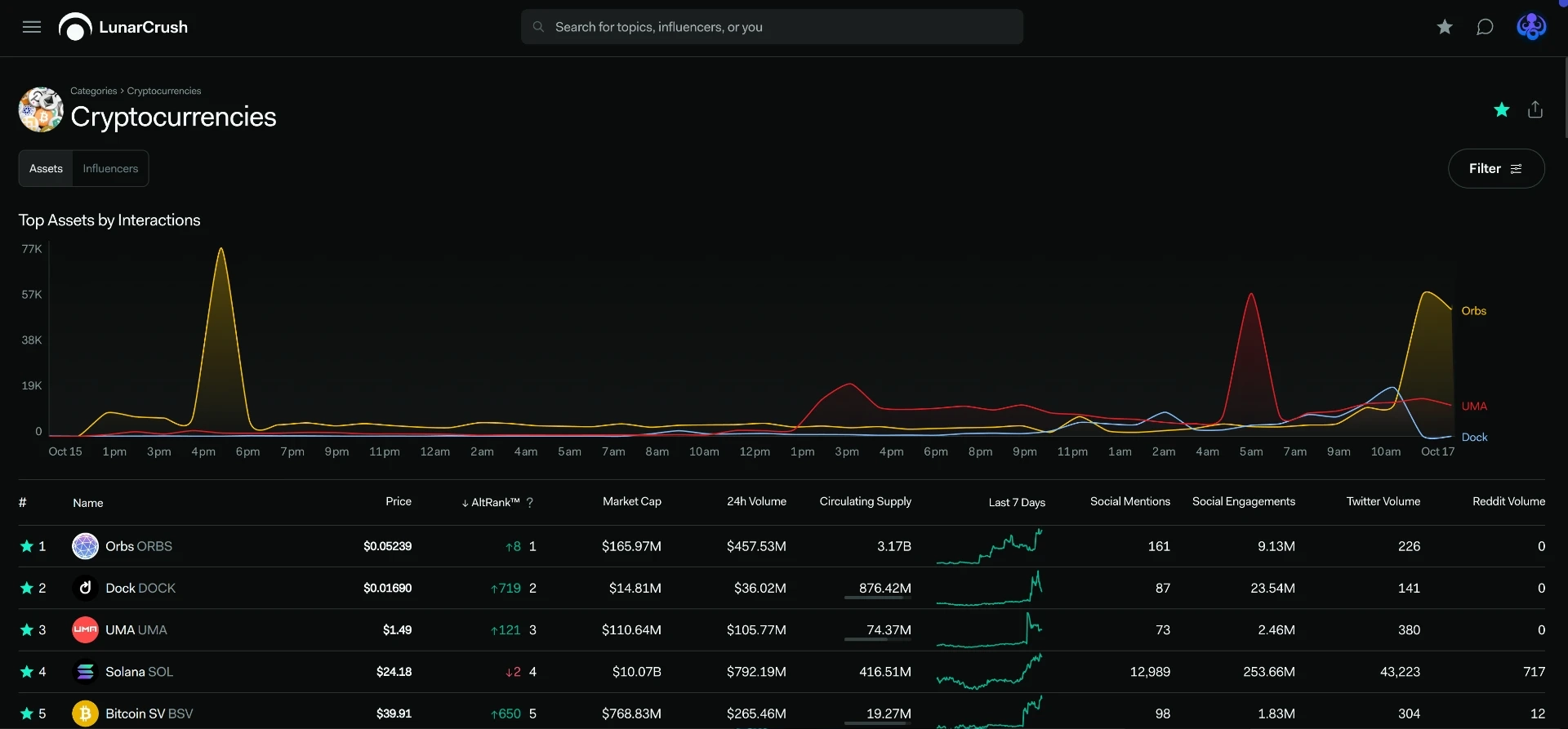Switch to the Influencers tab
This screenshot has width=1568, height=729.
coord(110,168)
